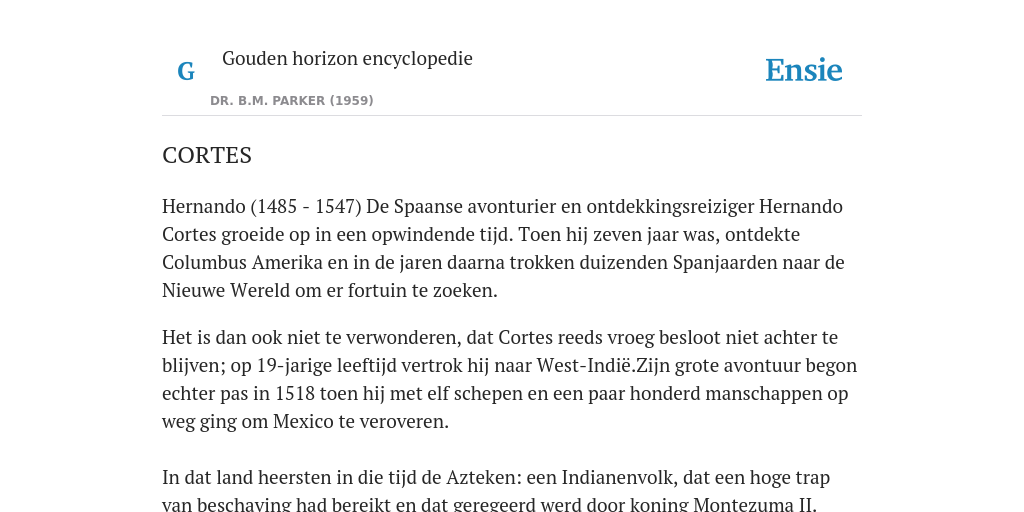Open the Ensie logo homepage link

click(x=803, y=70)
